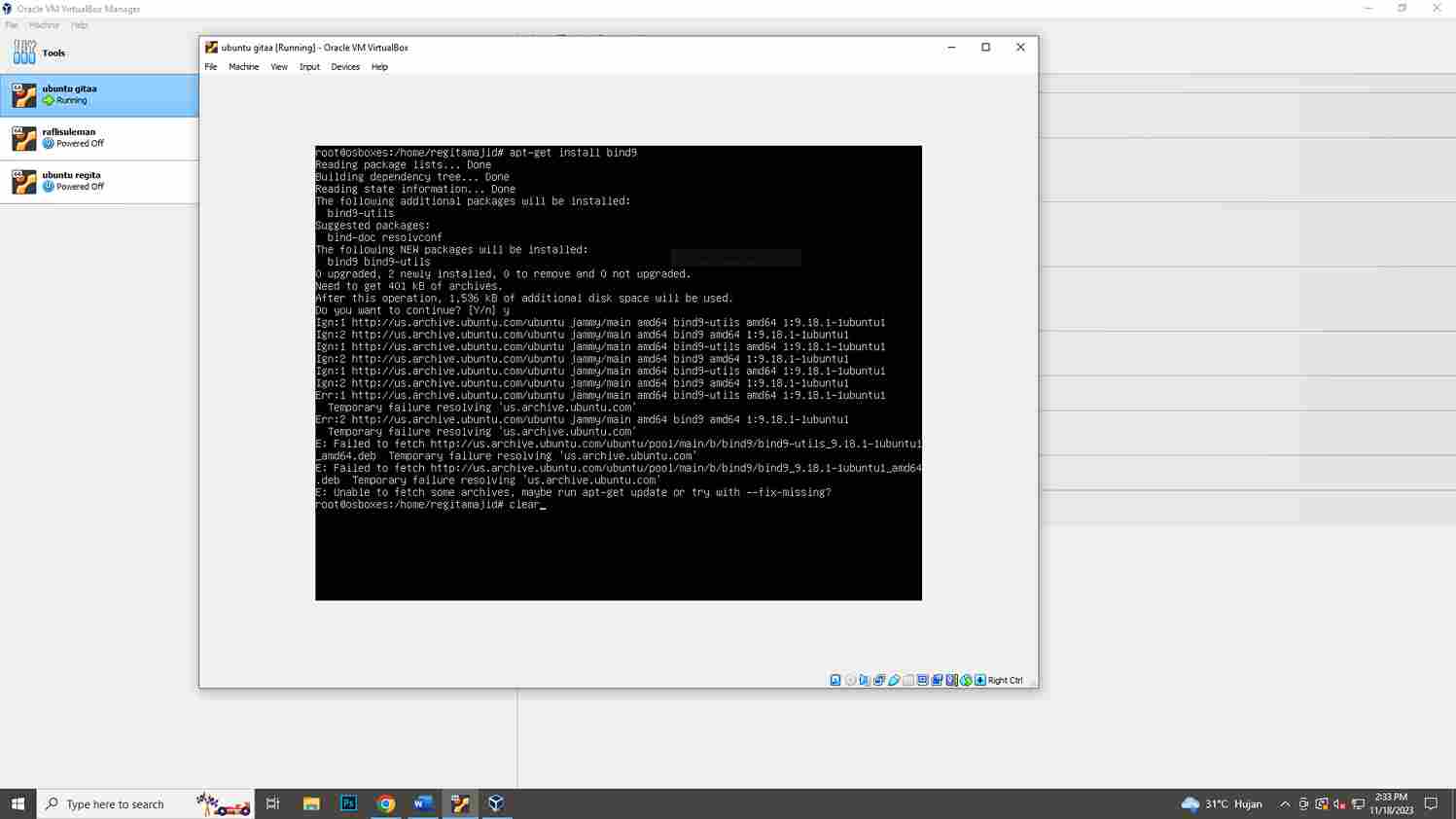The height and width of the screenshot is (819, 1456).
Task: Open the File menu in the VM window
Action: click(211, 67)
